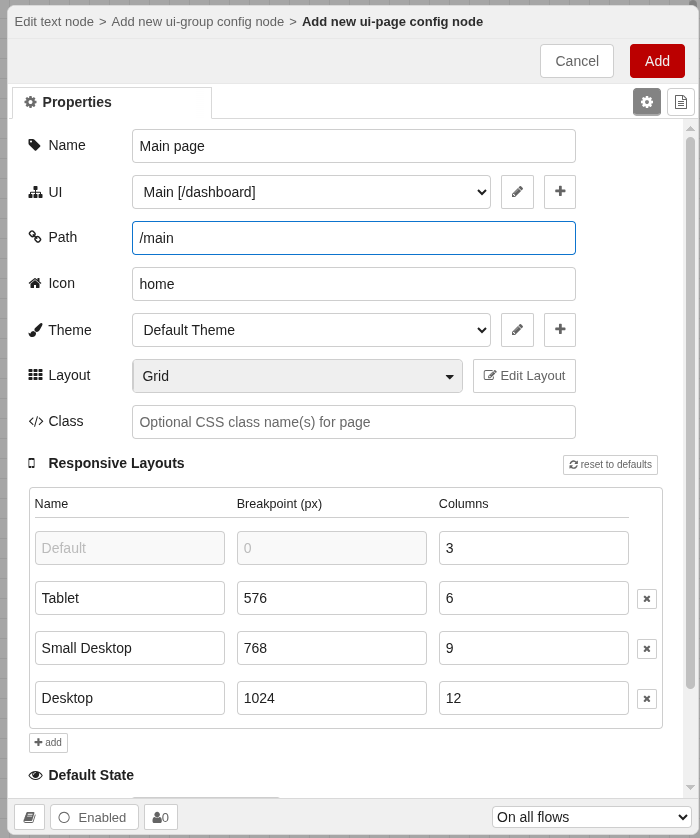Click the Class CSS name input
700x838 pixels.
[x=354, y=422]
